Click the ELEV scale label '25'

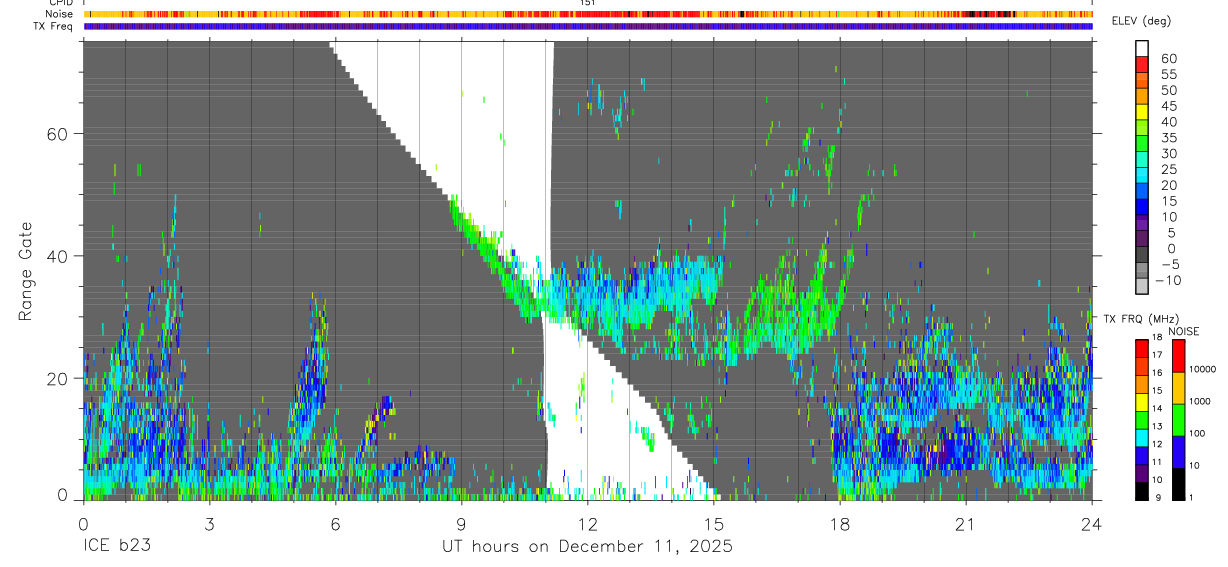click(x=1168, y=169)
